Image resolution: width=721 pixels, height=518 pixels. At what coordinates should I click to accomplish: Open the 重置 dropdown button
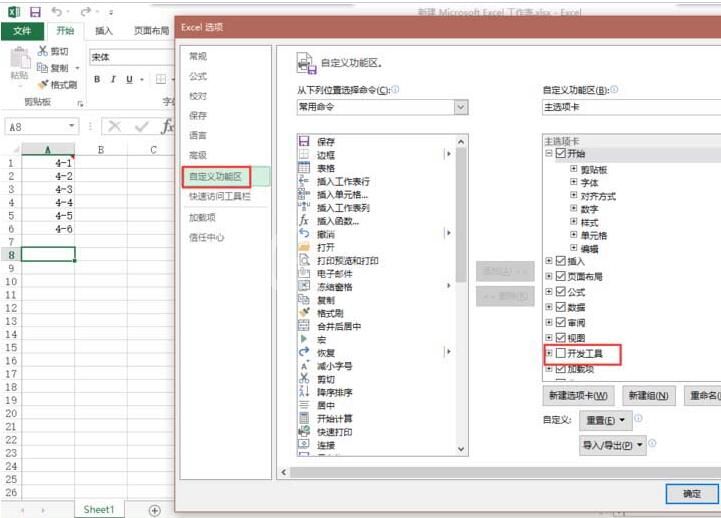tap(606, 420)
